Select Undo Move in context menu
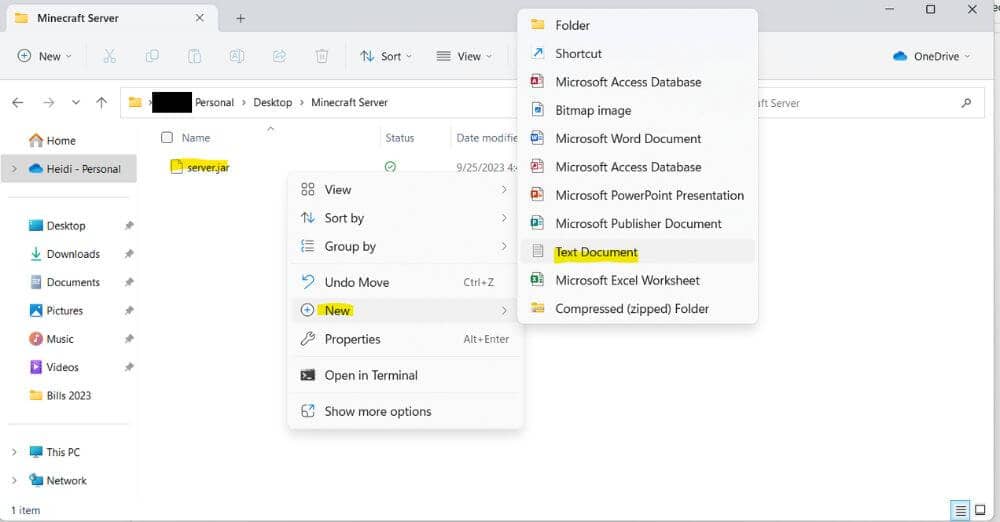This screenshot has width=1000, height=522. coord(405,282)
